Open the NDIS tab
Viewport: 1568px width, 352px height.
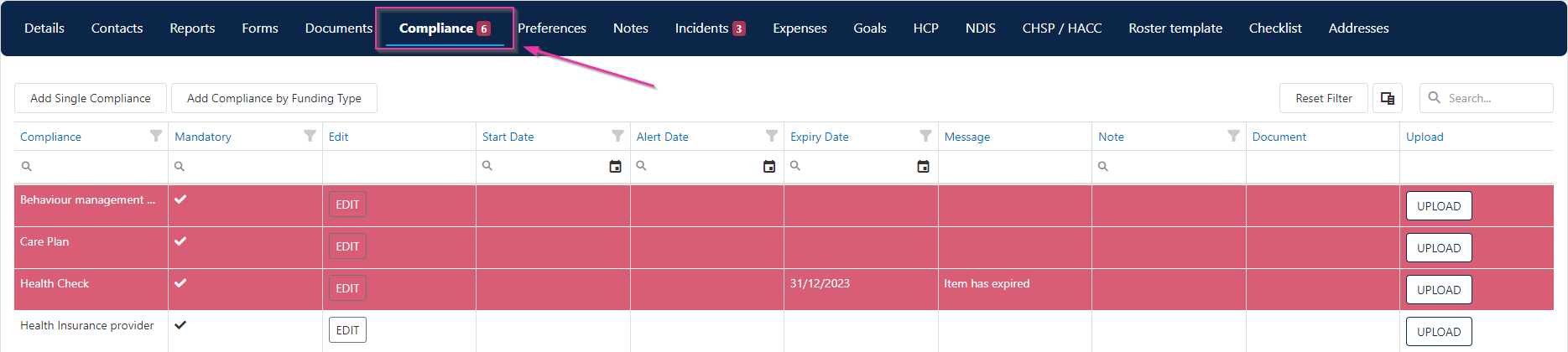(x=981, y=28)
